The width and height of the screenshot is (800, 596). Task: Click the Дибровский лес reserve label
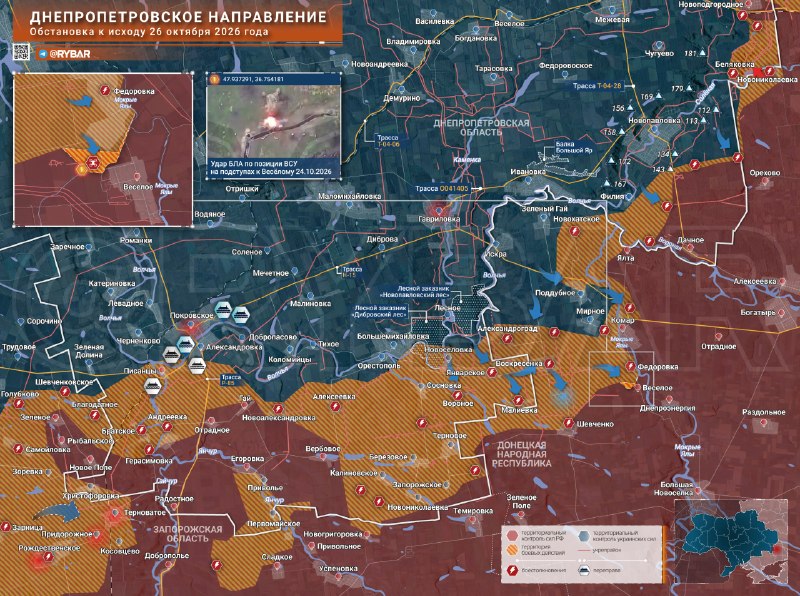(381, 311)
